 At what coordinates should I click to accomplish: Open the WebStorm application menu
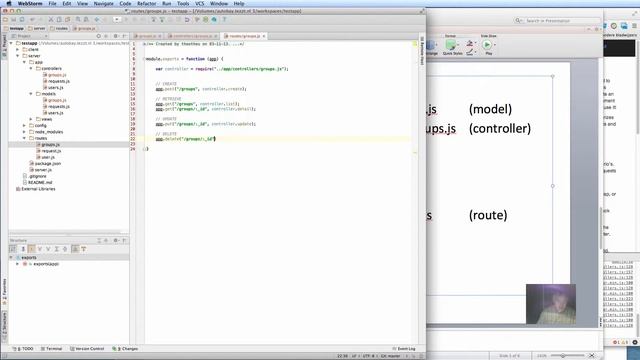tap(30, 3)
